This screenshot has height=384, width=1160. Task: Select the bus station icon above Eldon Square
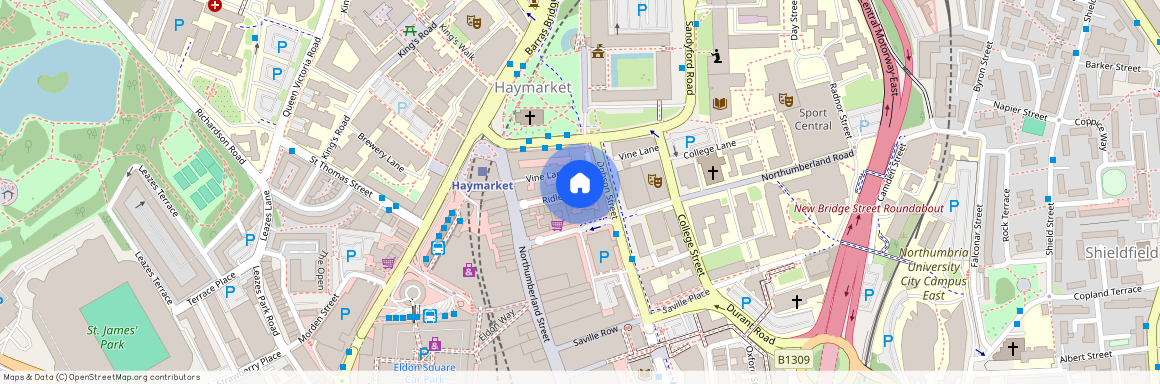[430, 316]
